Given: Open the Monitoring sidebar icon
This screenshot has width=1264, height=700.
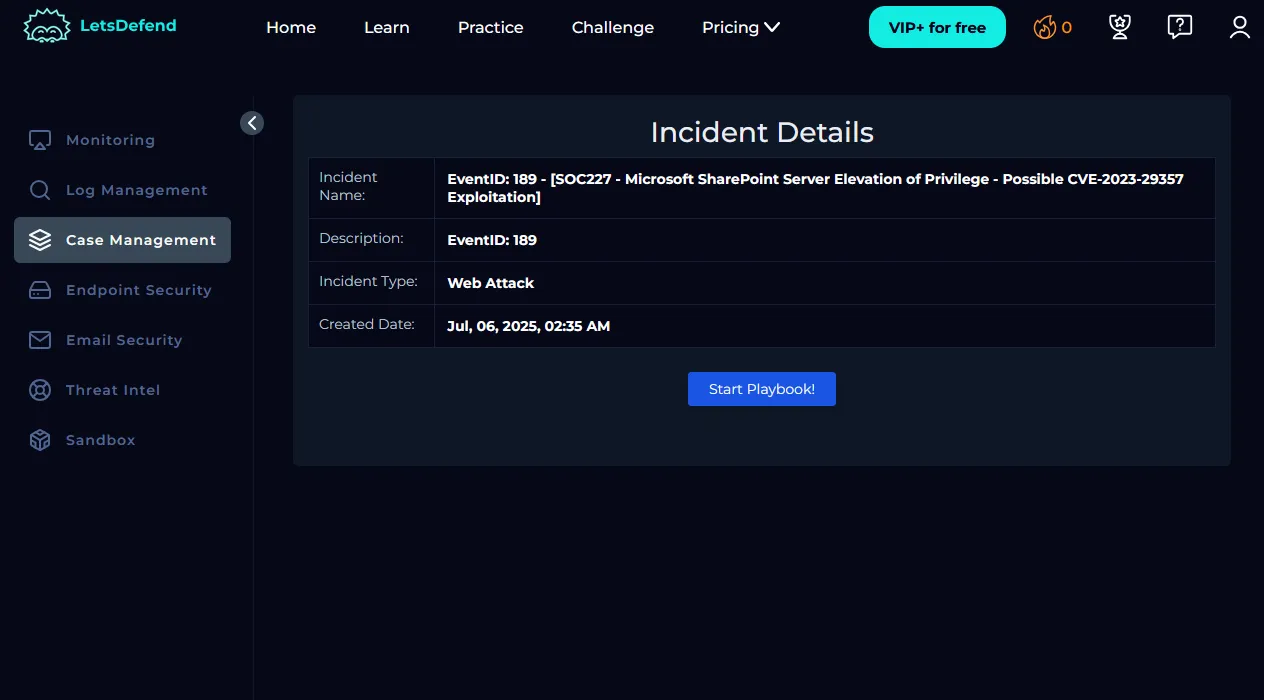Looking at the screenshot, I should [40, 140].
